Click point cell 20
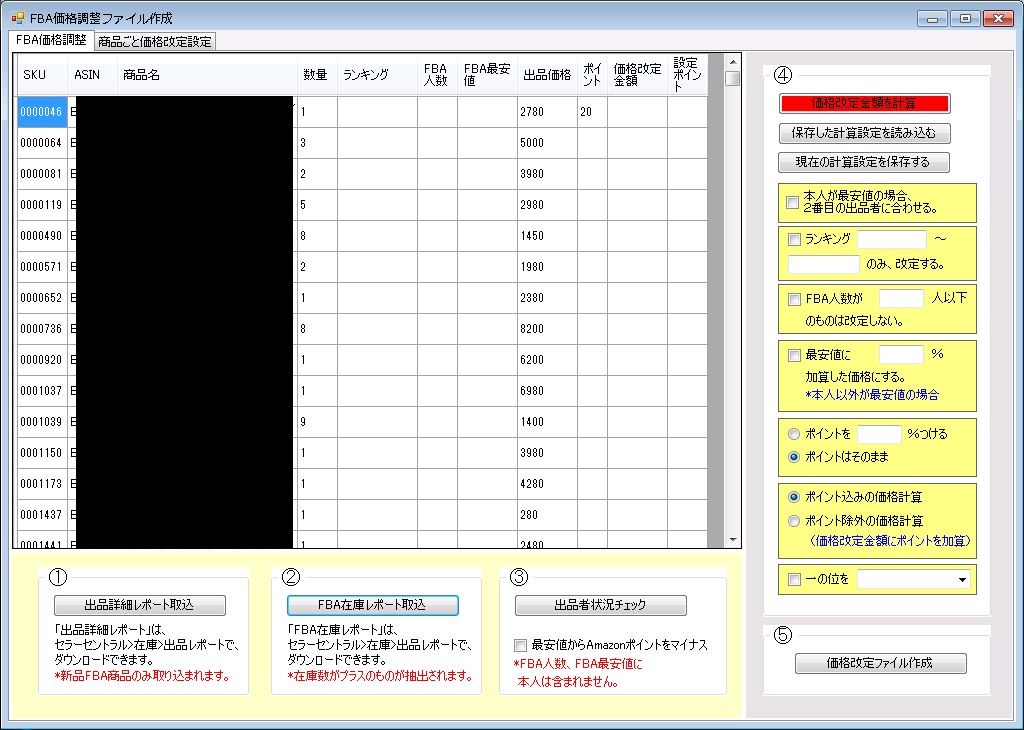1024x730 pixels. (x=592, y=112)
